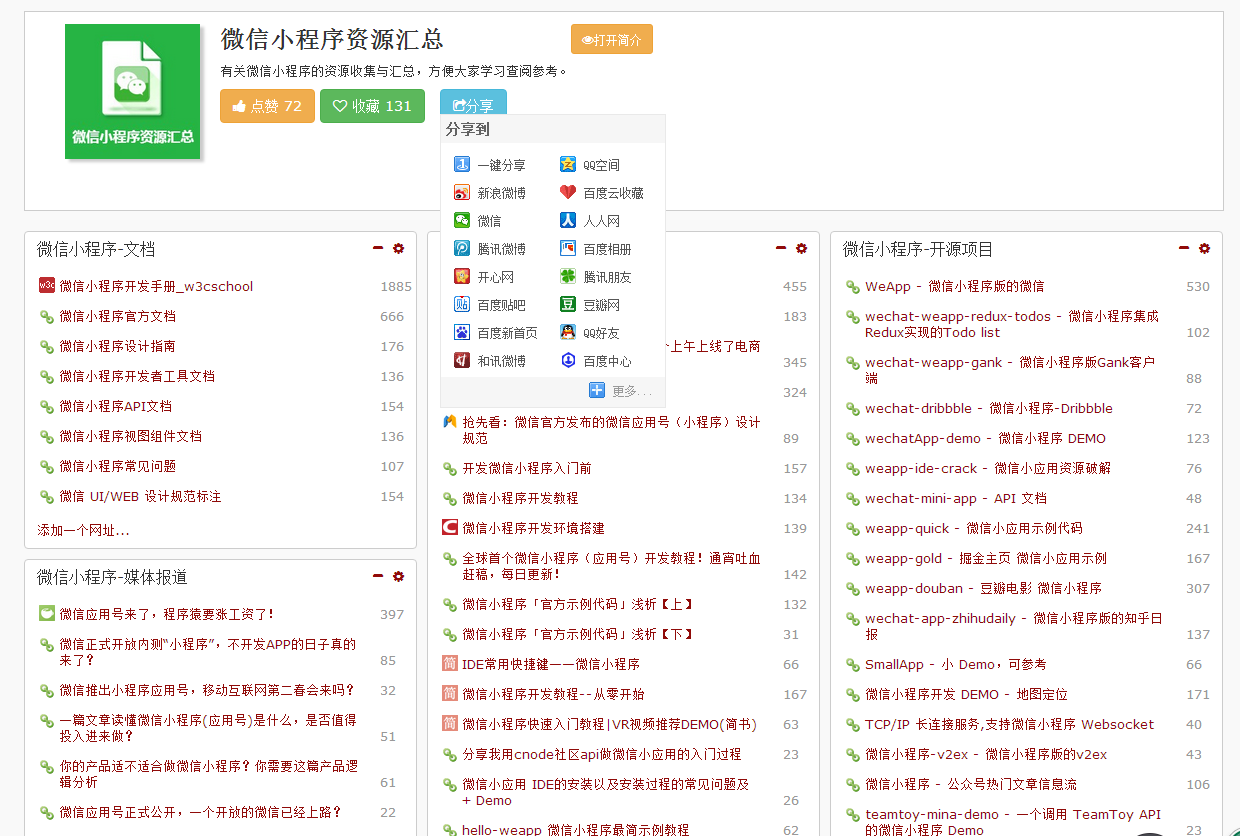Click the Douban share icon
The height and width of the screenshot is (836, 1240).
568,305
